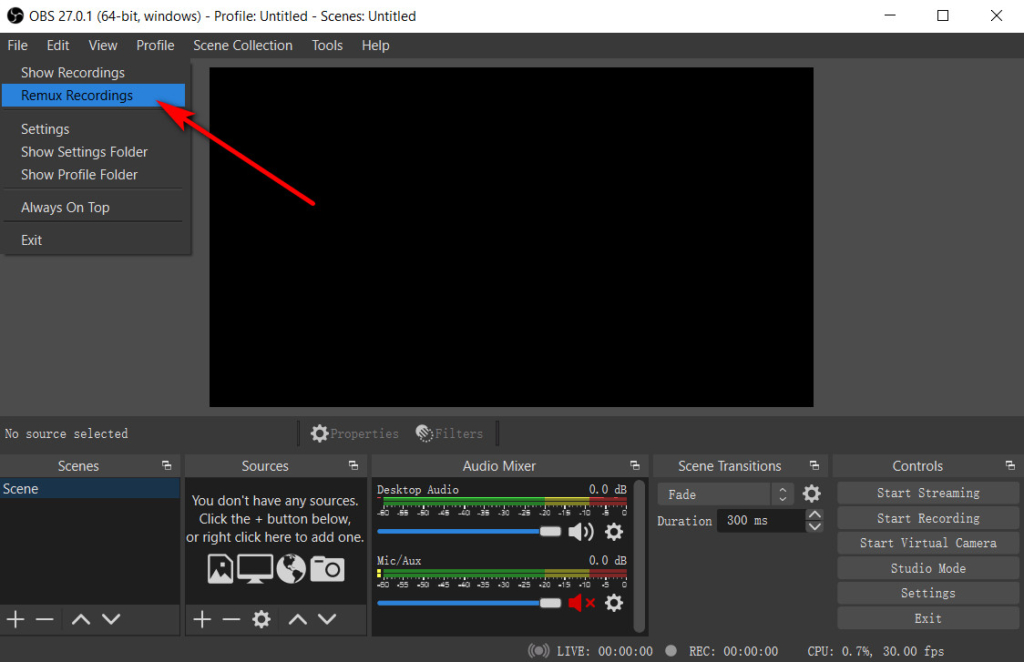Open Desktop Audio options gear
The width and height of the screenshot is (1024, 662).
pos(614,532)
